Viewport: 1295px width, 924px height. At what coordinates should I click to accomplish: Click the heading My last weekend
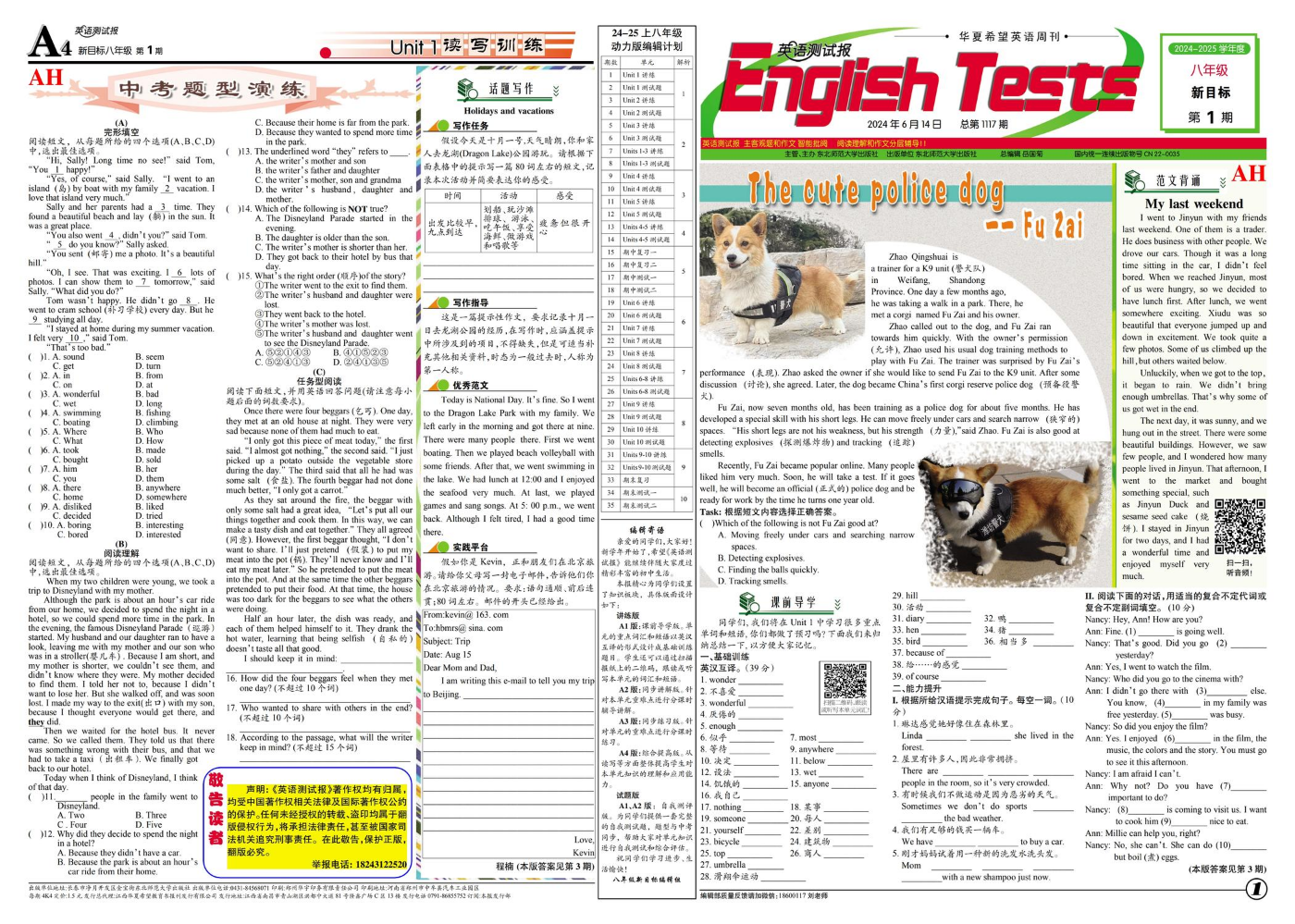point(1193,203)
